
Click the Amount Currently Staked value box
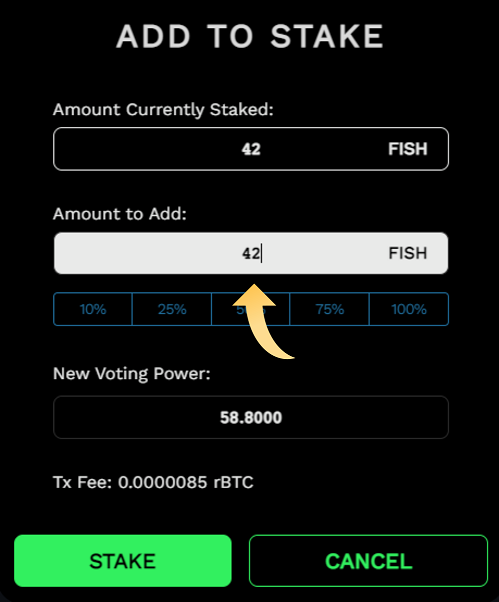click(251, 149)
